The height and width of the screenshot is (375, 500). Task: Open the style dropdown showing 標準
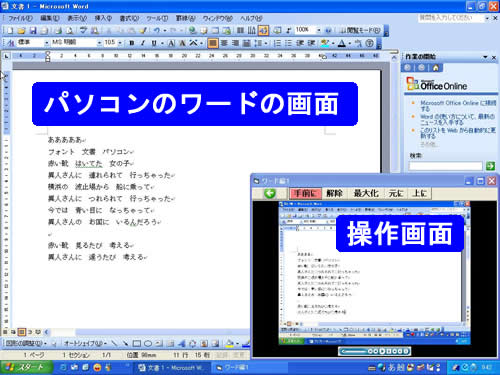[46, 43]
